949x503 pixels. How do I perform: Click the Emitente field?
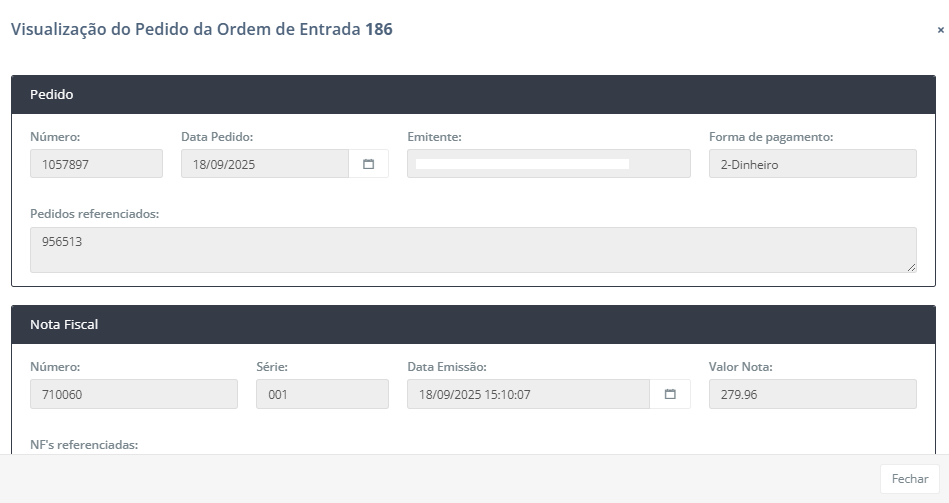coord(548,164)
